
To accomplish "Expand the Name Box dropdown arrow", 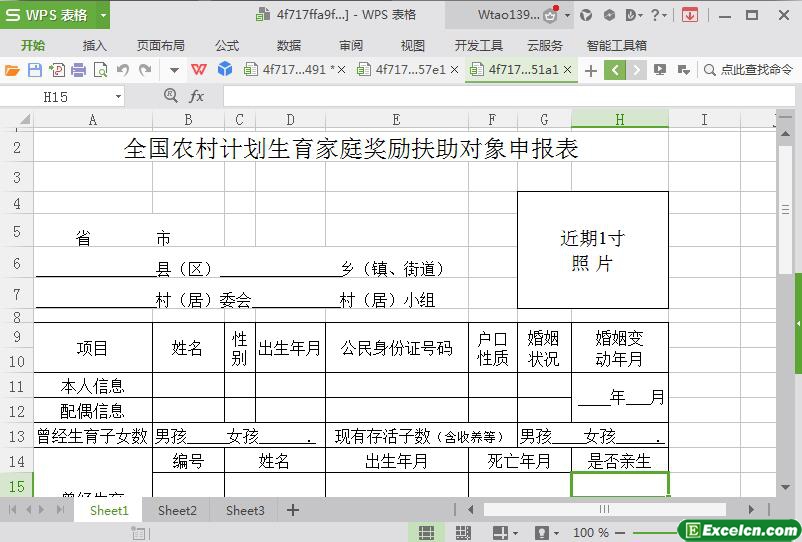I will pyautogui.click(x=118, y=97).
